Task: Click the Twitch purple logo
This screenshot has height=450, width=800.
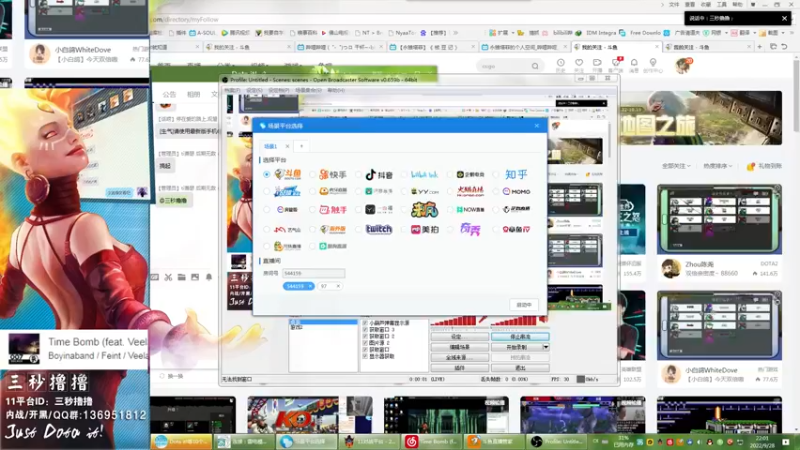Action: pyautogui.click(x=379, y=230)
